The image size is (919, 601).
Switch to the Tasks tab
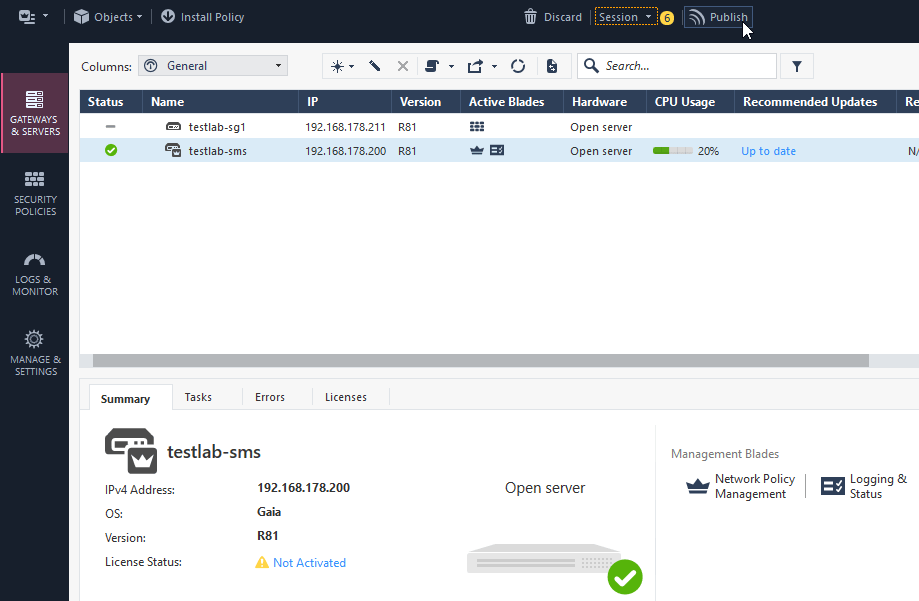click(x=198, y=397)
